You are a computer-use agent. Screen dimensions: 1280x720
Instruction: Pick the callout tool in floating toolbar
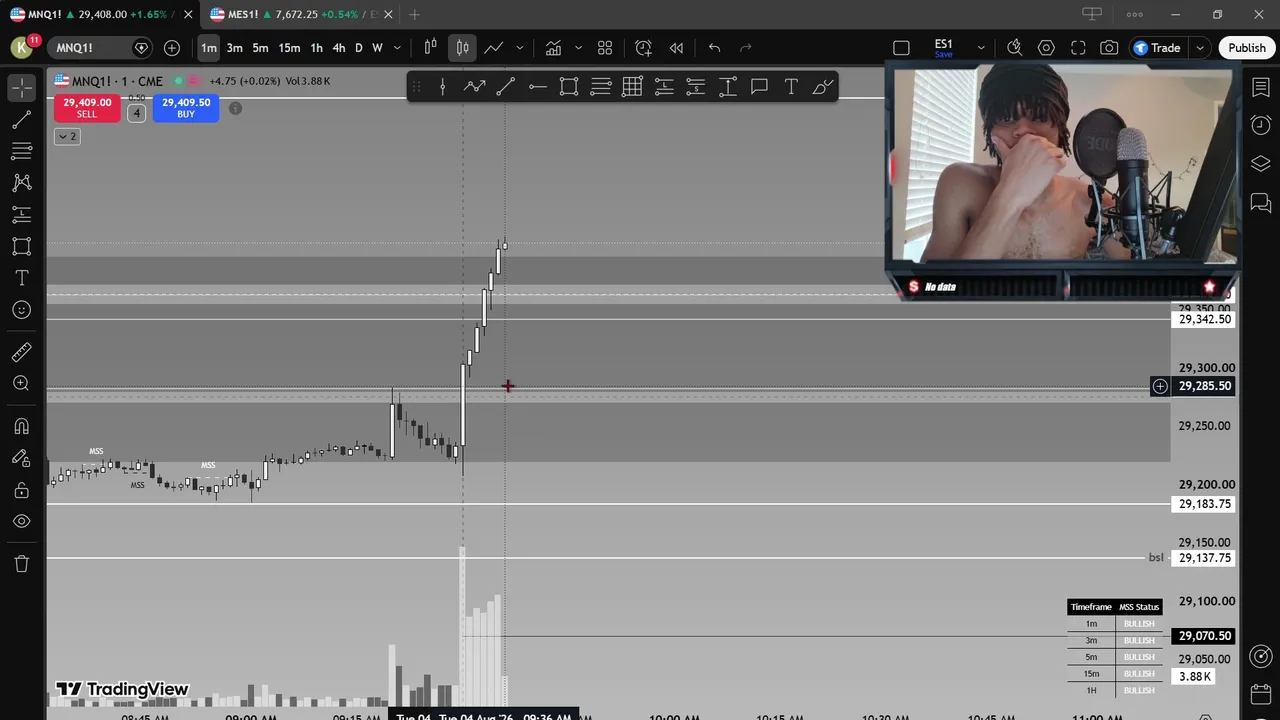[x=759, y=87]
